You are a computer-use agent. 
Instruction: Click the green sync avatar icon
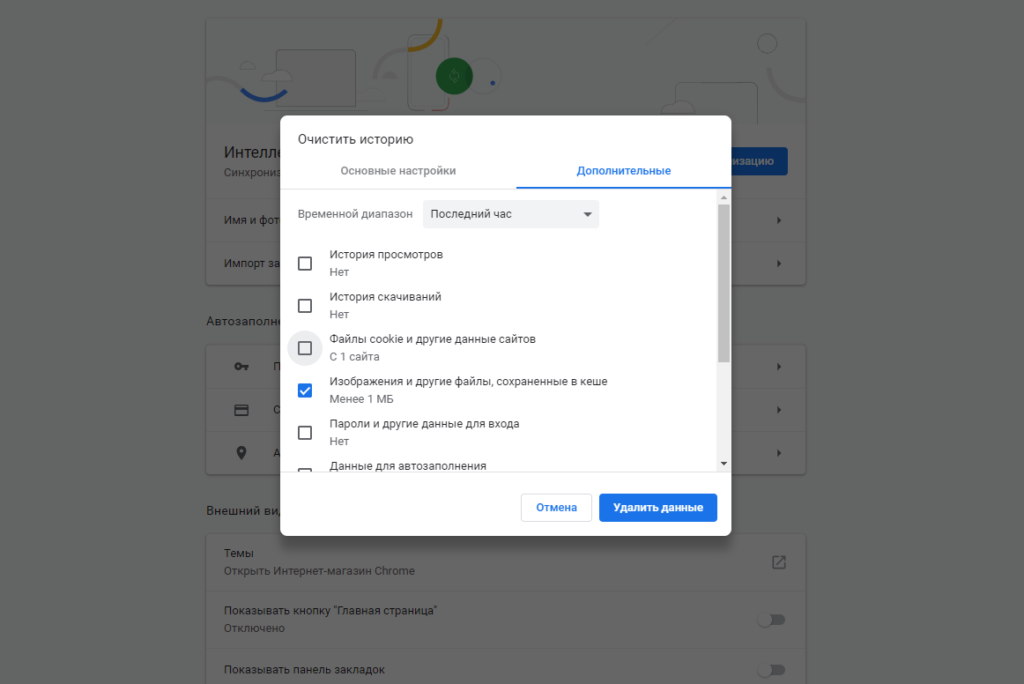click(454, 77)
